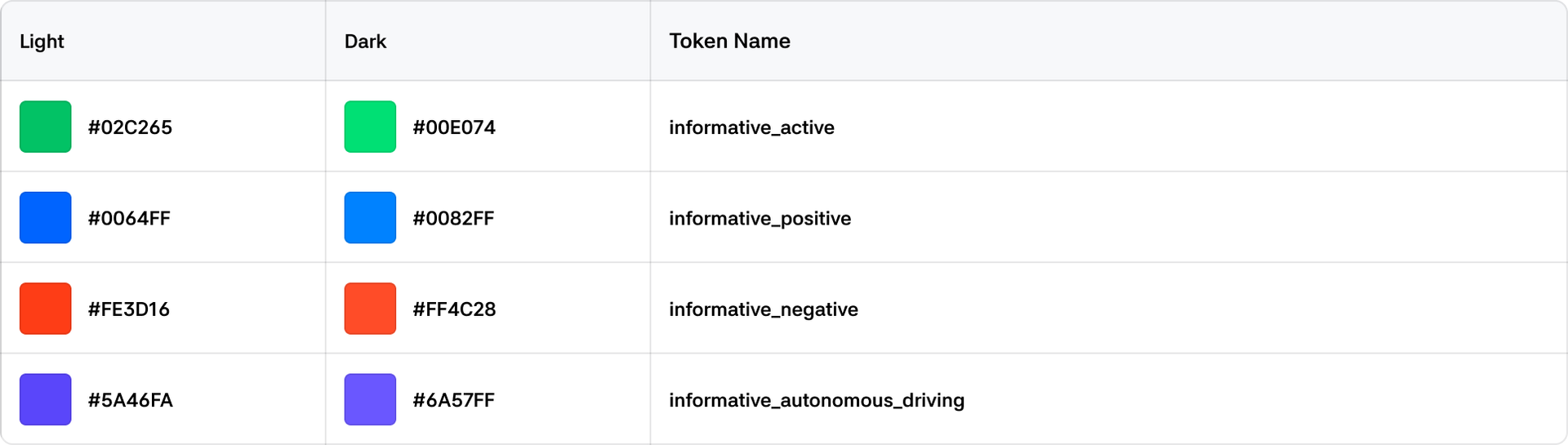Click the dark mode green swatch #00E074

pyautogui.click(x=370, y=127)
